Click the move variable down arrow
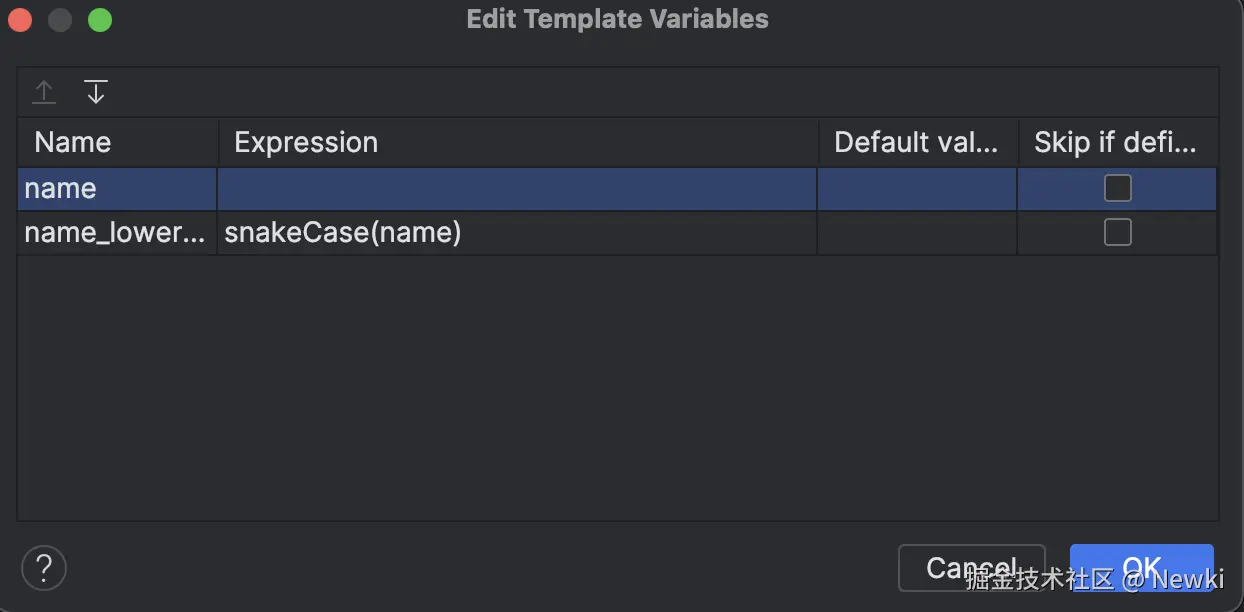 coord(95,93)
